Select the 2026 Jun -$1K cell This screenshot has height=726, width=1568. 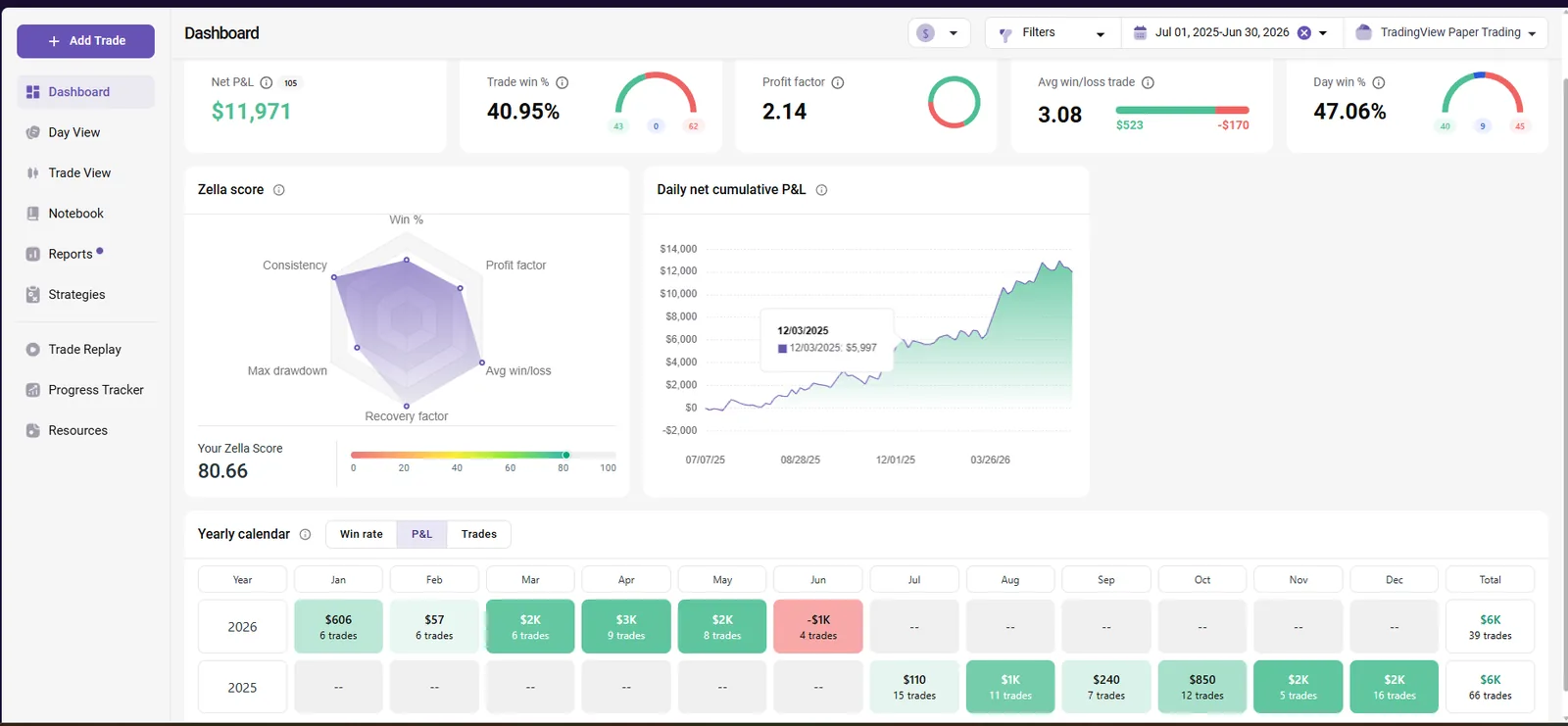[818, 627]
